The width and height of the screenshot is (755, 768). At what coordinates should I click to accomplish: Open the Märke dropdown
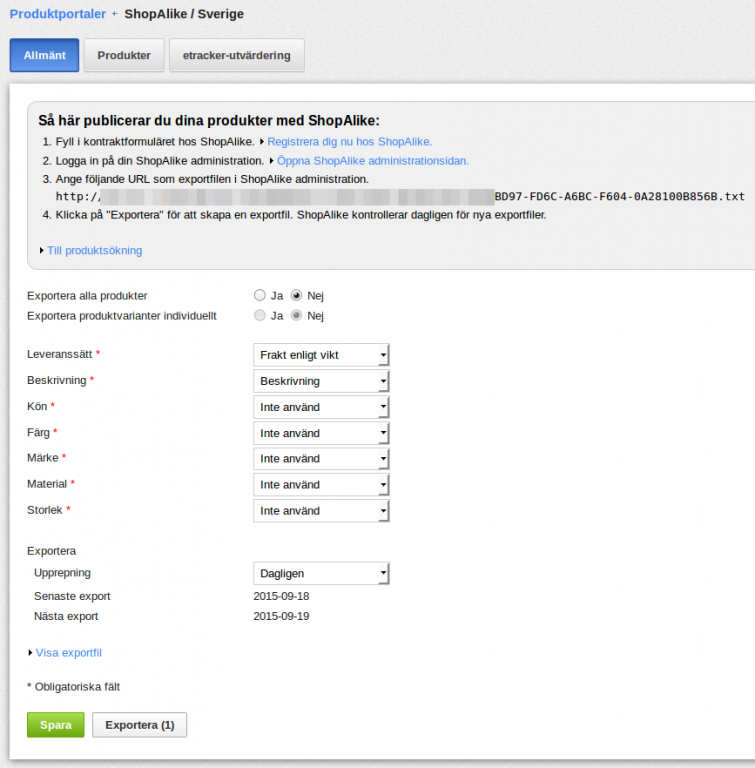click(321, 459)
